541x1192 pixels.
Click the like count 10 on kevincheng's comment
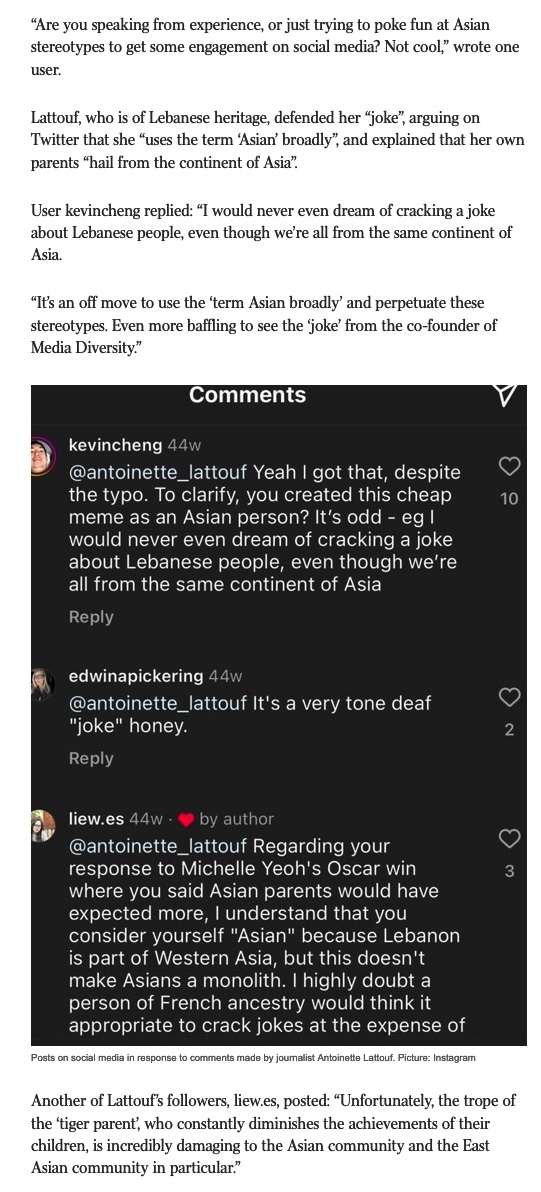click(x=509, y=499)
